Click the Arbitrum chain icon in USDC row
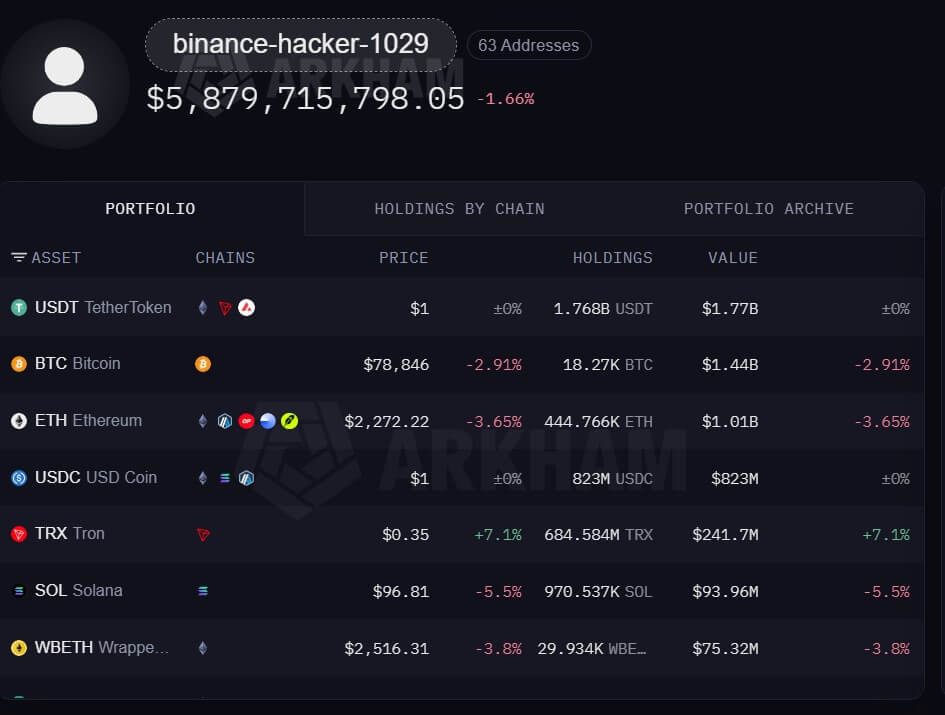The height and width of the screenshot is (715, 945). click(x=246, y=478)
